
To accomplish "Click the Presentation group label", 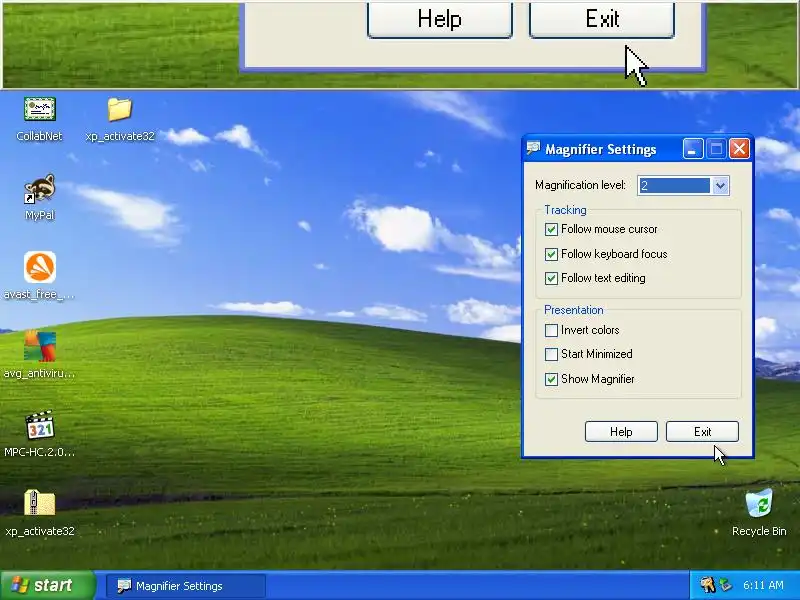I will (573, 310).
